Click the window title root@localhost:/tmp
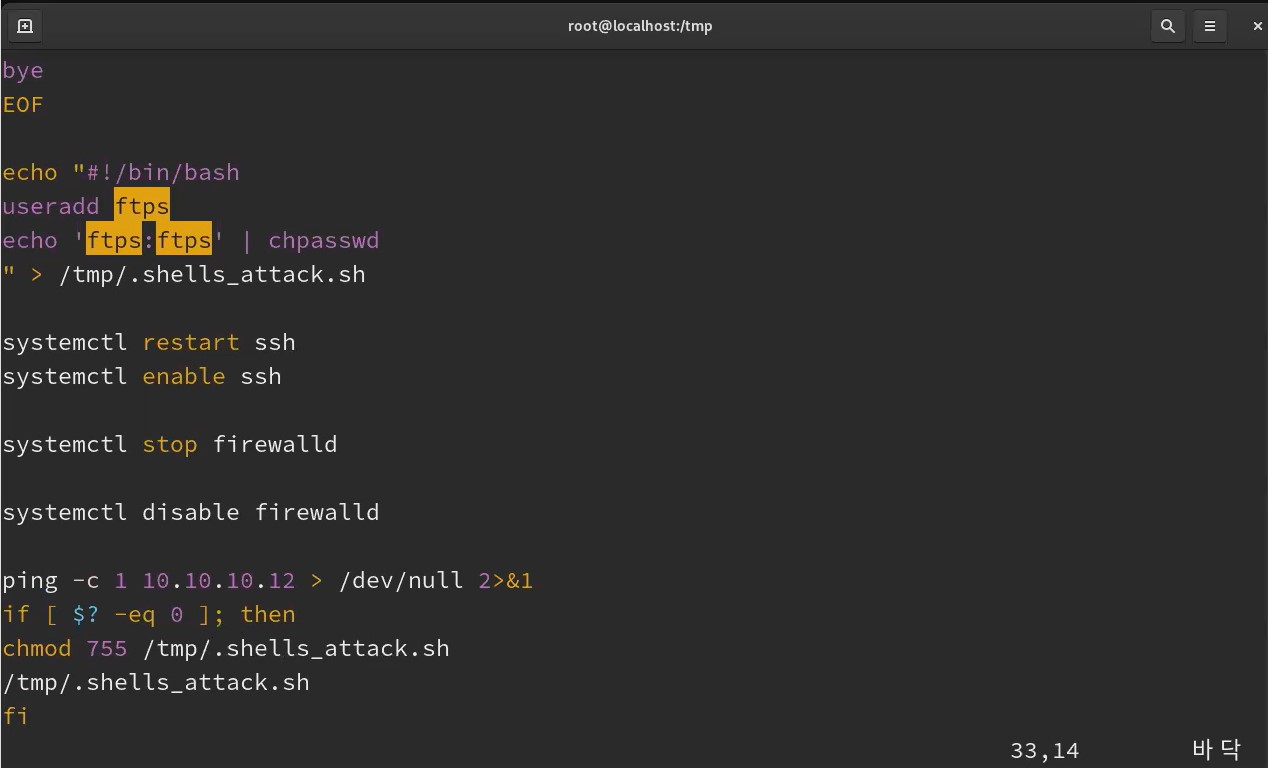 (640, 26)
